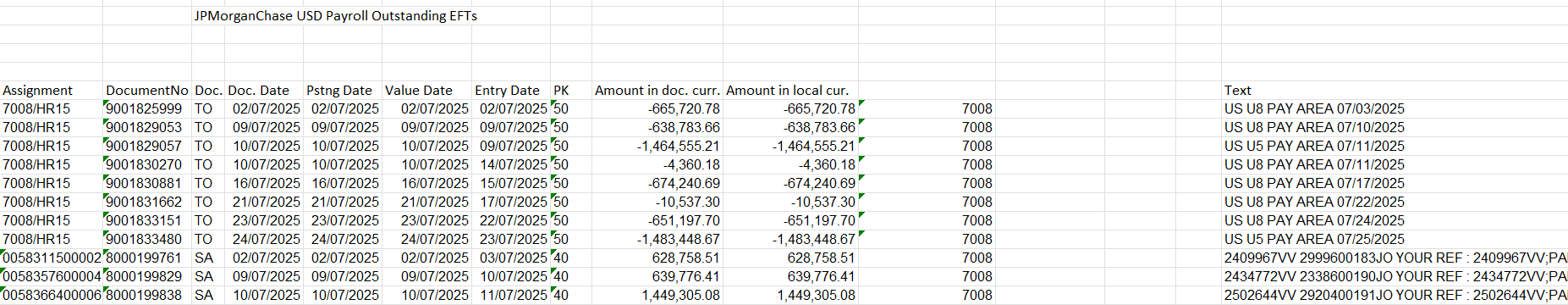Screen dimensions: 1568x305
Task: Select the DocumentNo header cell
Action: 147,91
